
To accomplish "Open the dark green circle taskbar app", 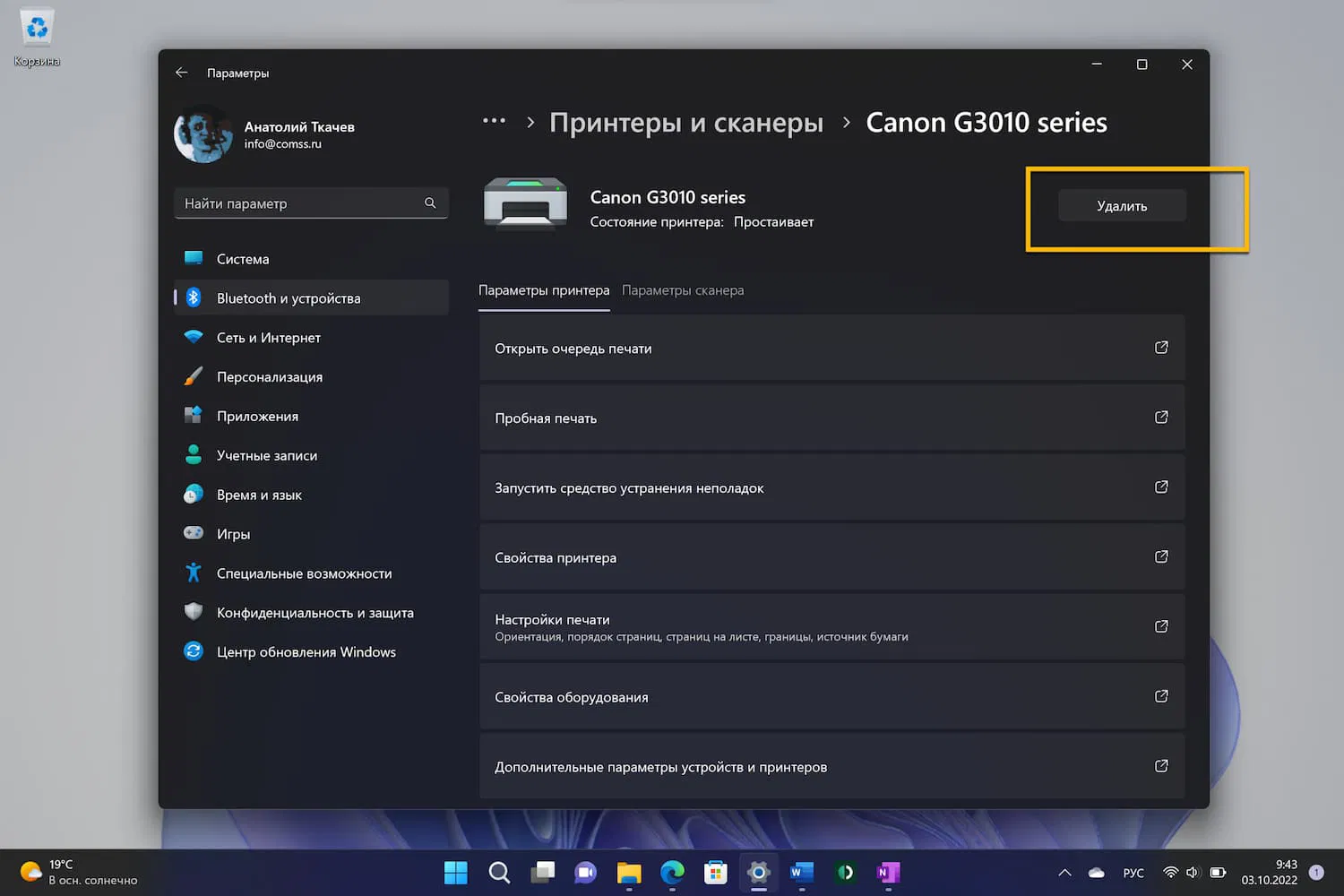I will 845,873.
